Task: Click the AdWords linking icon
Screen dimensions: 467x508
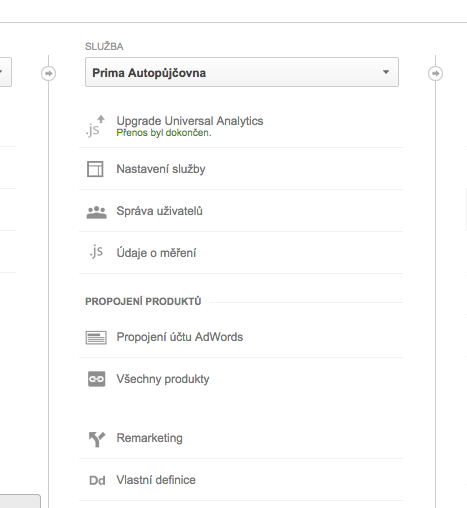Action: coord(96,337)
